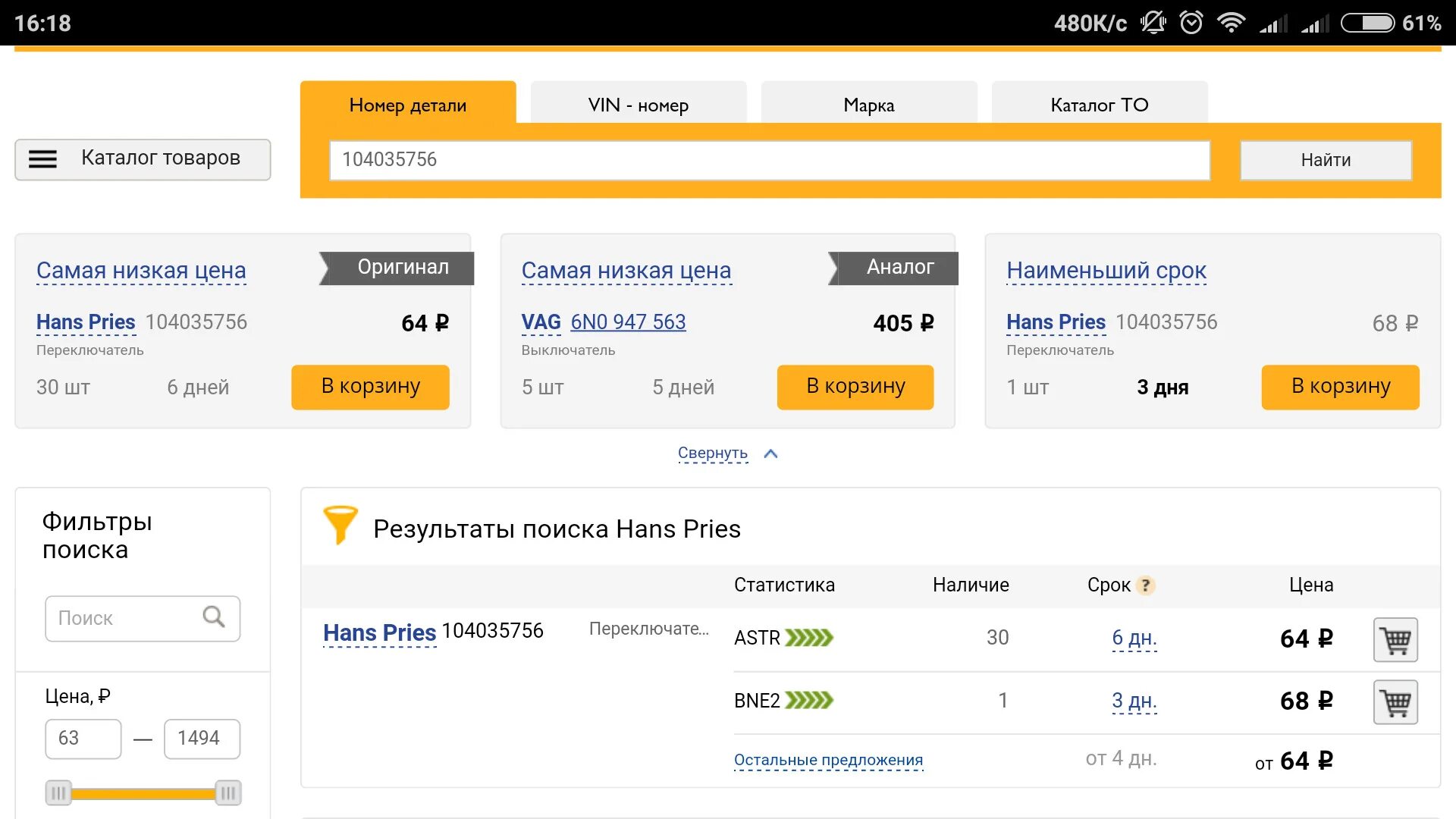Open the Самая низкая цена original dropdown
1456x819 pixels.
[141, 271]
